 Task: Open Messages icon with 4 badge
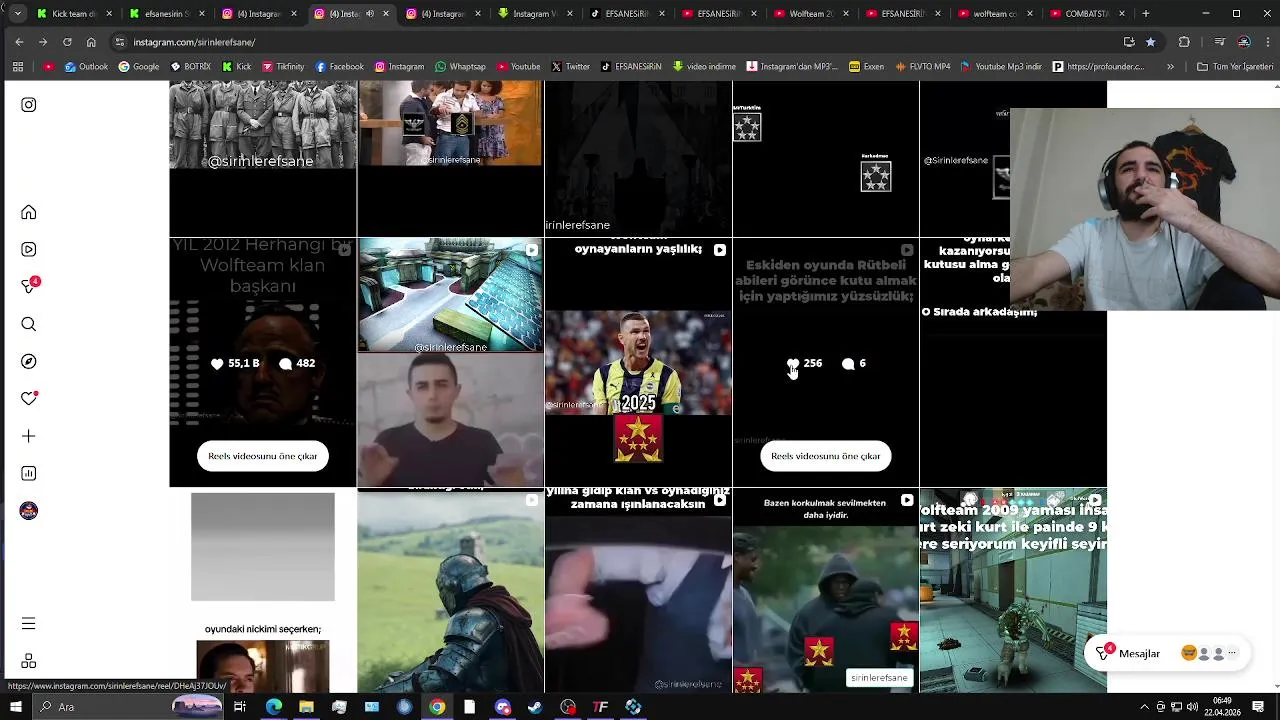29,286
